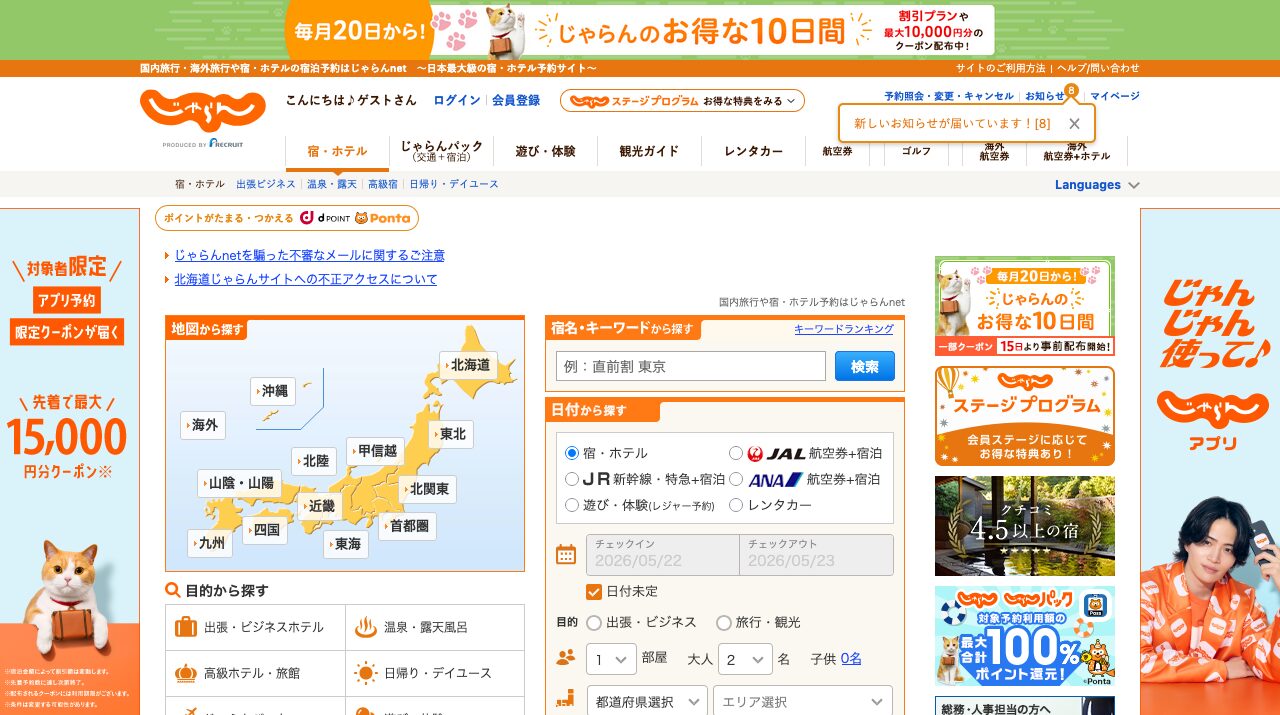Click 温泉・露天 sub-navigation link
Image resolution: width=1280 pixels, height=715 pixels.
(332, 185)
